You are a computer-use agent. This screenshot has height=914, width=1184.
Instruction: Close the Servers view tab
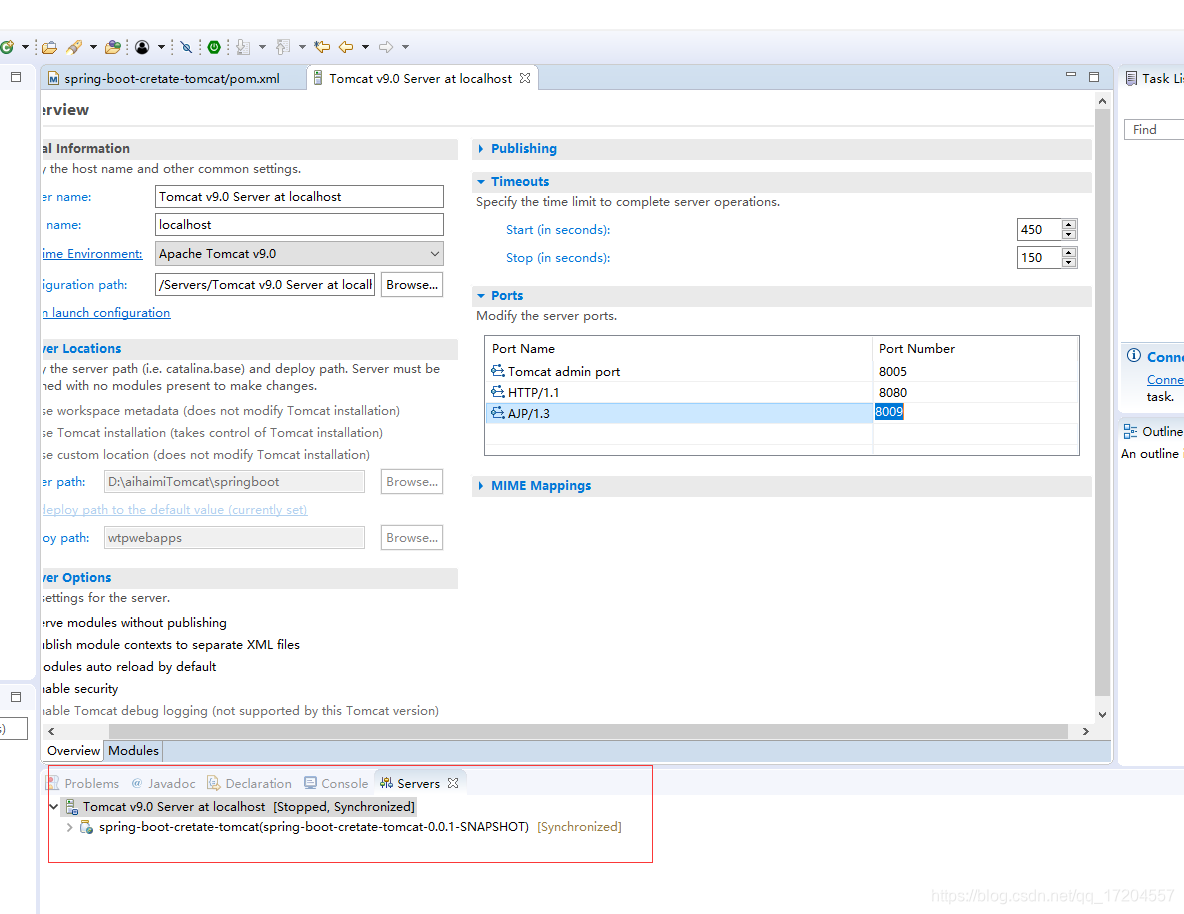453,783
